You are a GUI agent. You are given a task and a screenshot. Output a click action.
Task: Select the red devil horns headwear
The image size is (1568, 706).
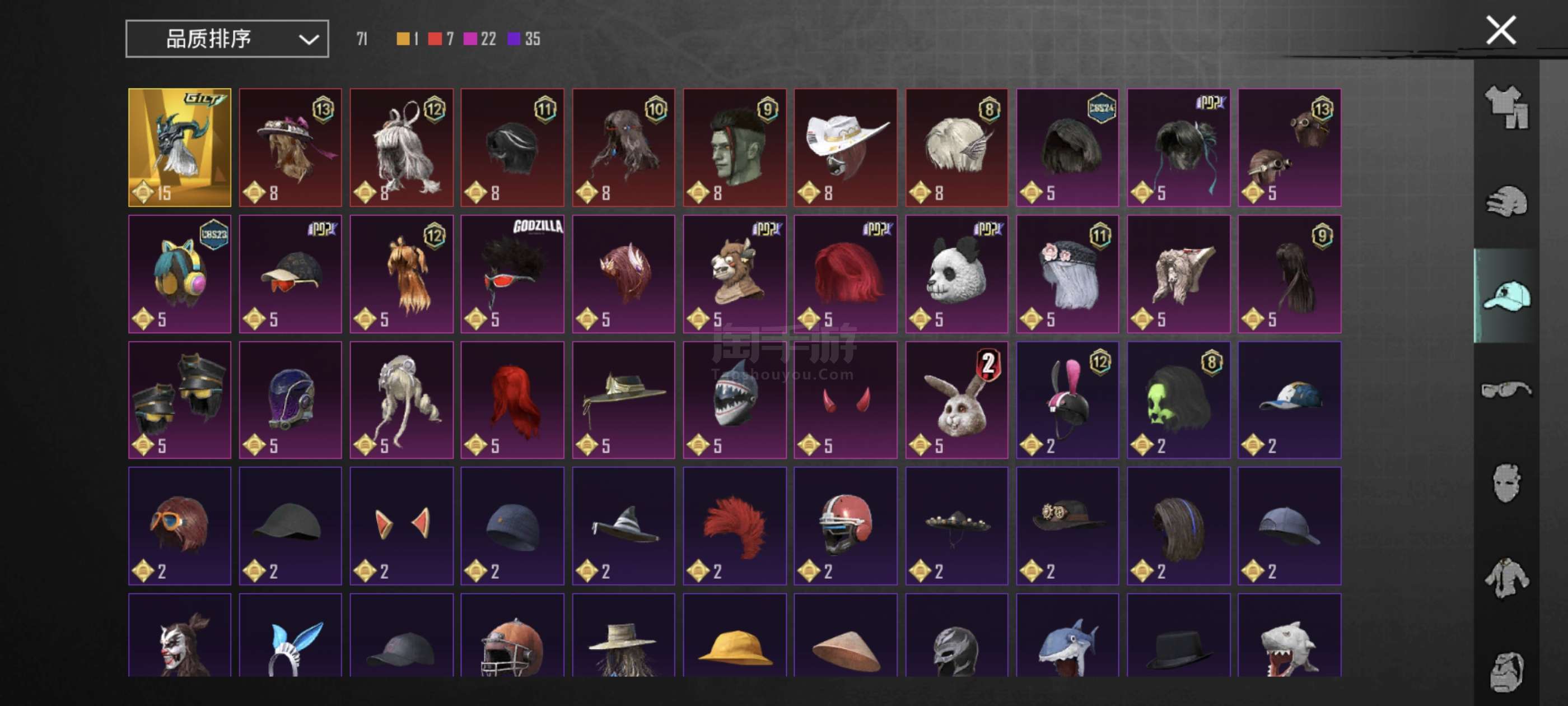(845, 400)
